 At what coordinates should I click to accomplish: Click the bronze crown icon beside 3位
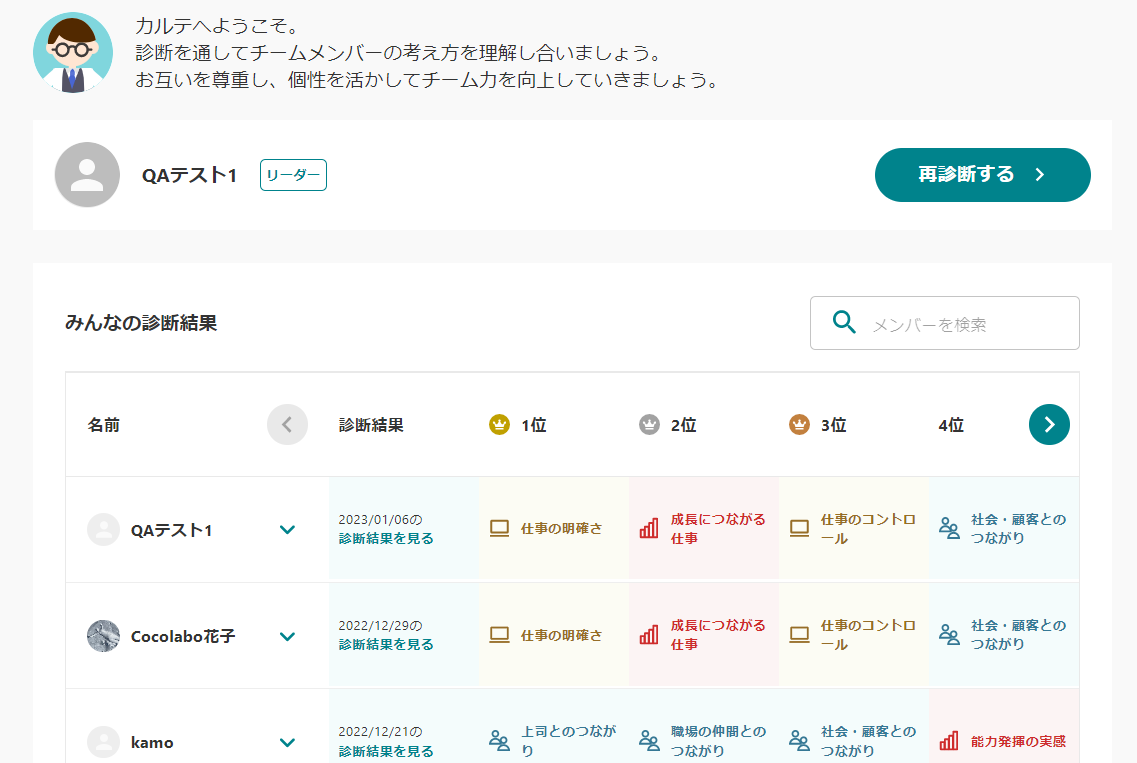tap(799, 425)
